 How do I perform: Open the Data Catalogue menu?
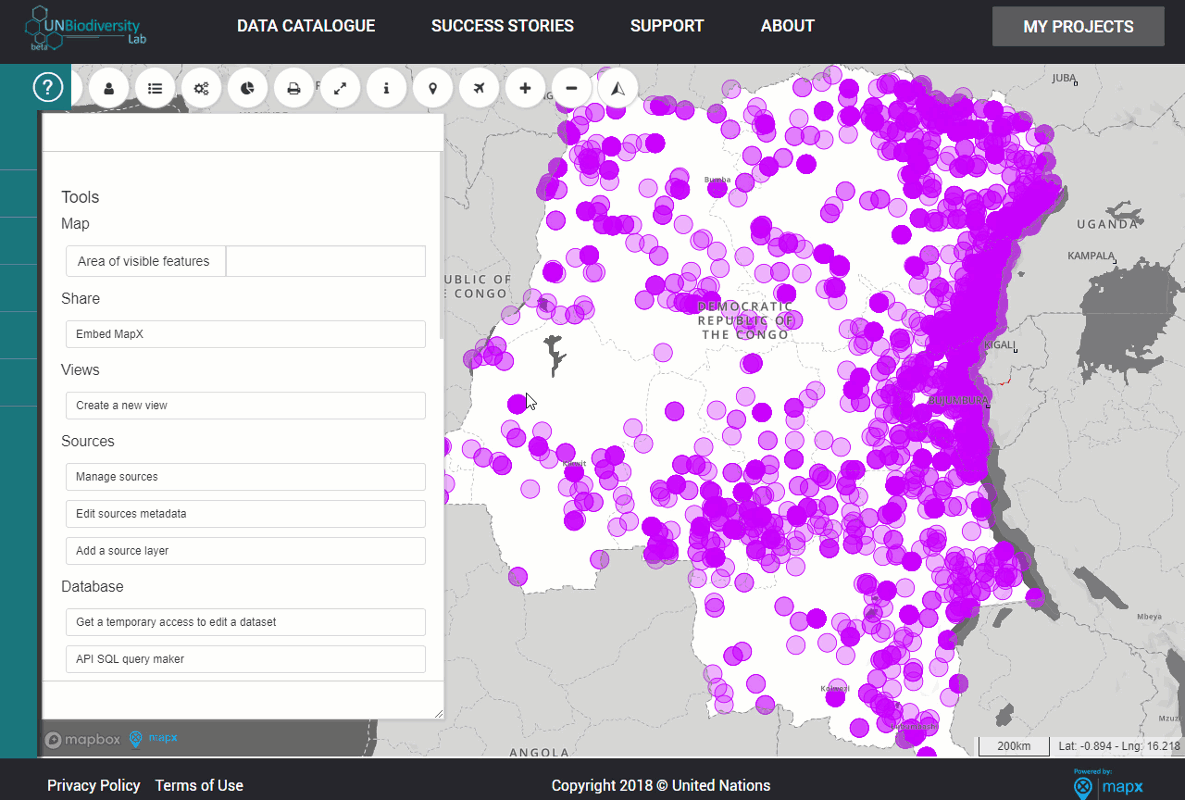[x=306, y=26]
